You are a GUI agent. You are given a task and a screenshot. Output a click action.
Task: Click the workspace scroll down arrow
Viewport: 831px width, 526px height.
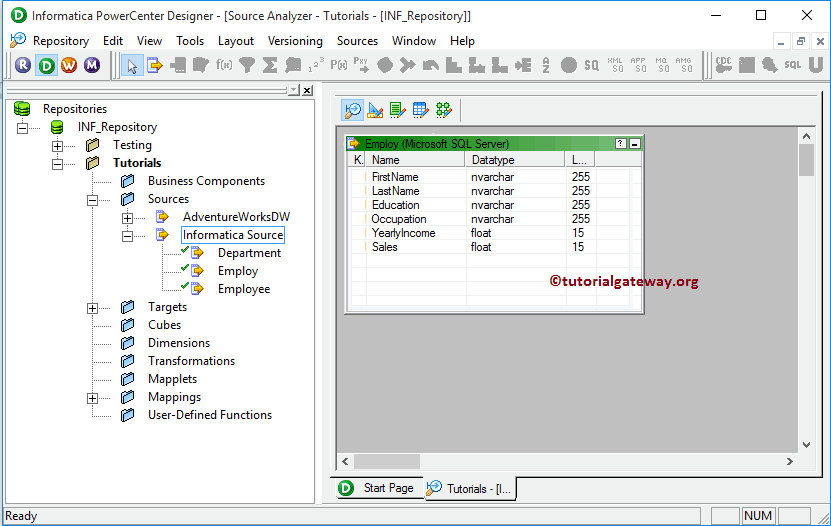[x=806, y=445]
